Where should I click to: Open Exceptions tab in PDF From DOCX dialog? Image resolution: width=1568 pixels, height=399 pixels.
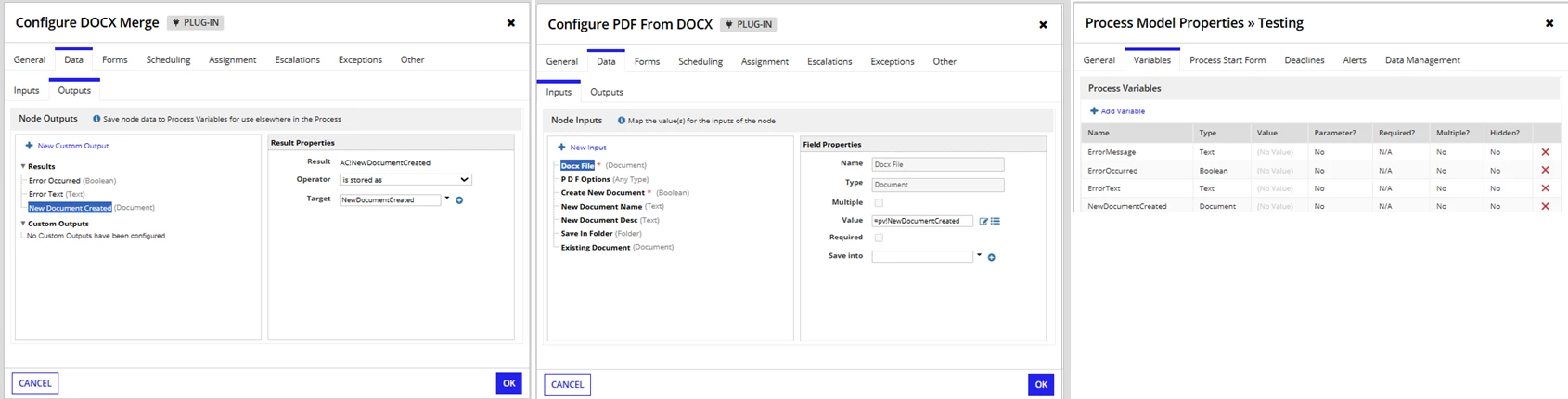click(x=893, y=62)
